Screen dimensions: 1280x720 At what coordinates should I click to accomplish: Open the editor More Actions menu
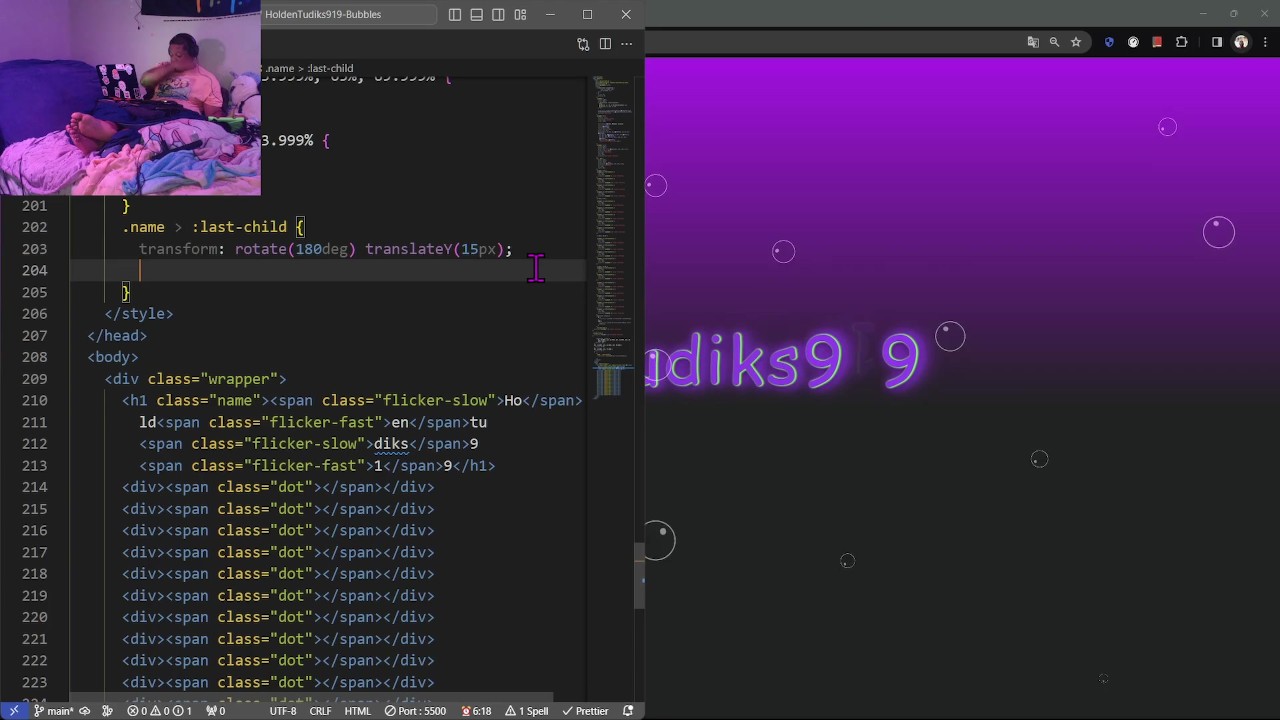coord(627,44)
